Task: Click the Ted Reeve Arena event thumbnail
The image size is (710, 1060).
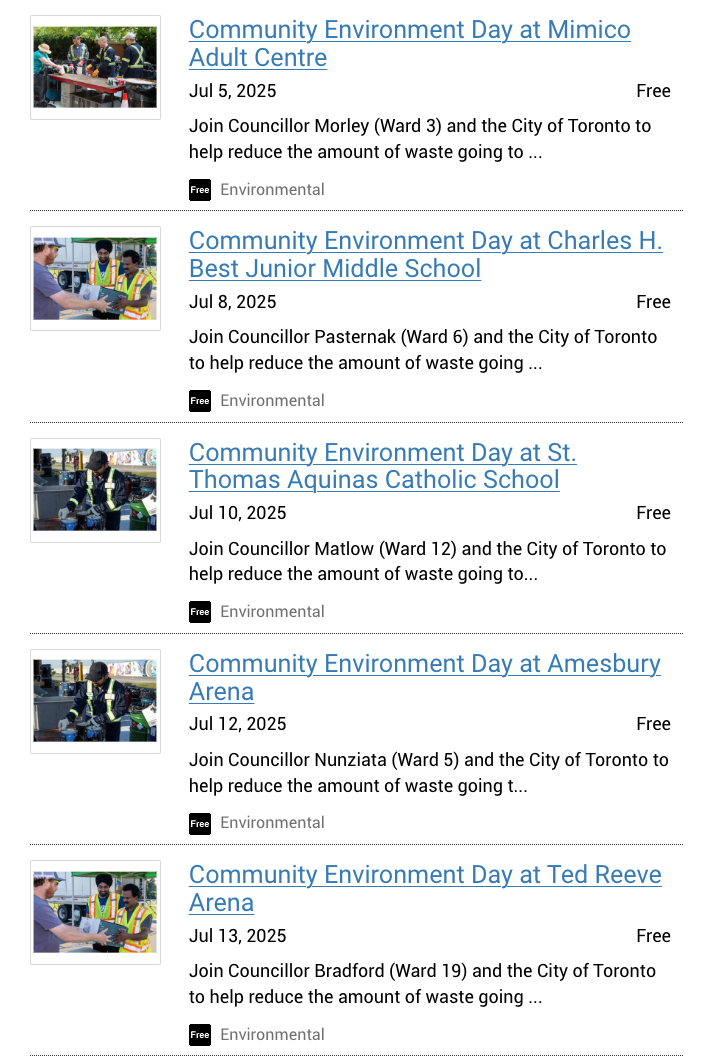Action: click(x=95, y=912)
